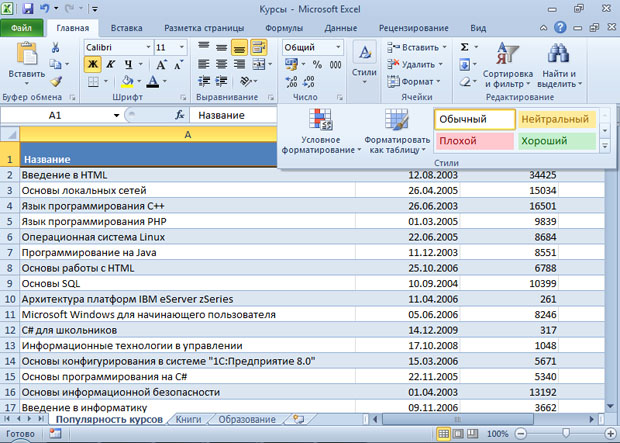Click the Paste (Вставить) clipboard icon
The width and height of the screenshot is (620, 443).
25,55
